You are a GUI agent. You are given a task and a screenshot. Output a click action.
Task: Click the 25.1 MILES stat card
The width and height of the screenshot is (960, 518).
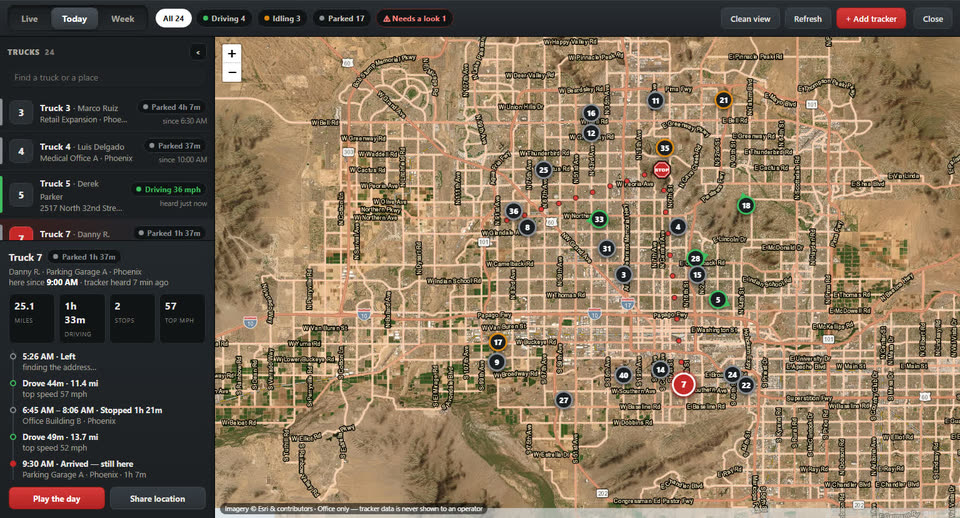tap(31, 318)
